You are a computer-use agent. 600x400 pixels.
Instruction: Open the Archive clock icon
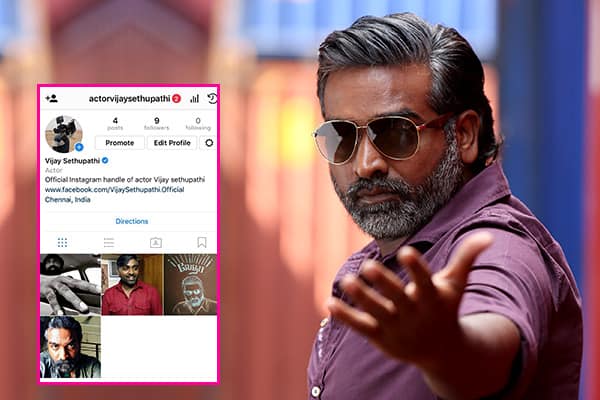211,99
